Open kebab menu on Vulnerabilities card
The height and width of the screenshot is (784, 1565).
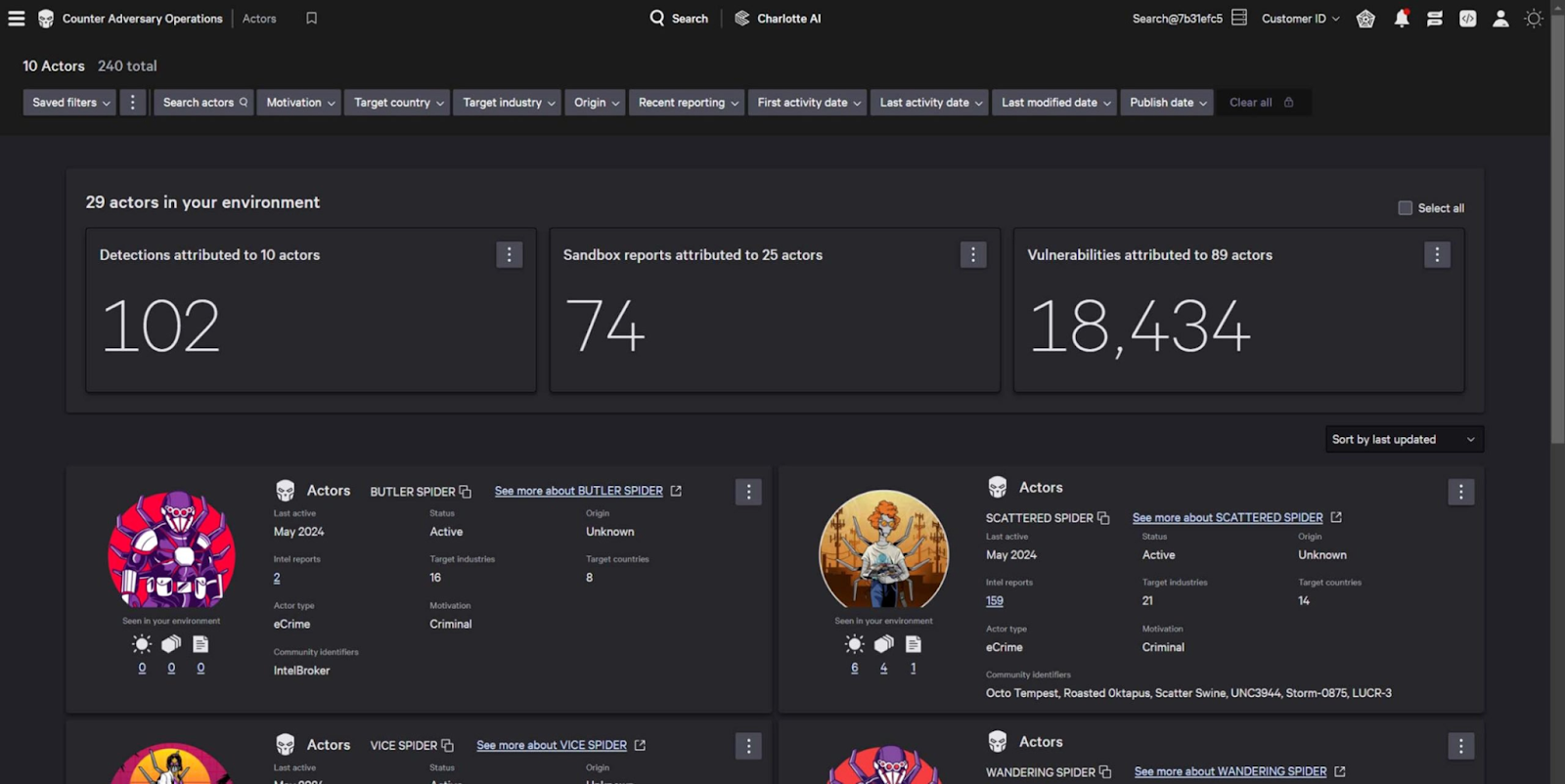[x=1437, y=255]
